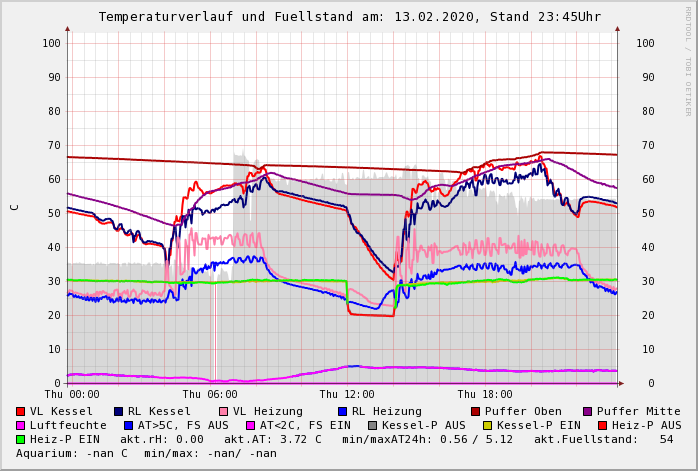Select the dark blue RL Kessel swatch
The image size is (698, 471).
119,411
